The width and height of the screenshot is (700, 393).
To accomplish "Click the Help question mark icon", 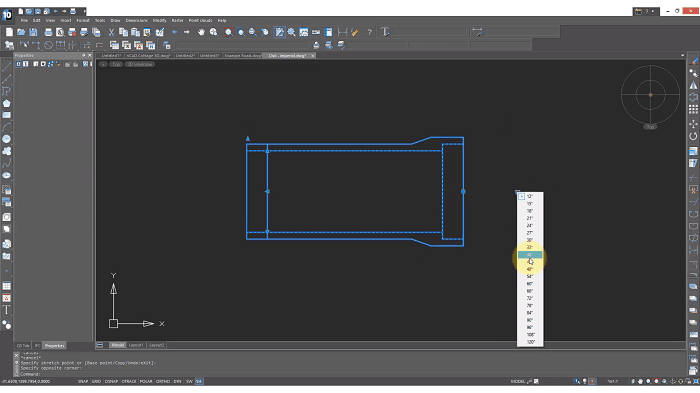I will coord(369,32).
